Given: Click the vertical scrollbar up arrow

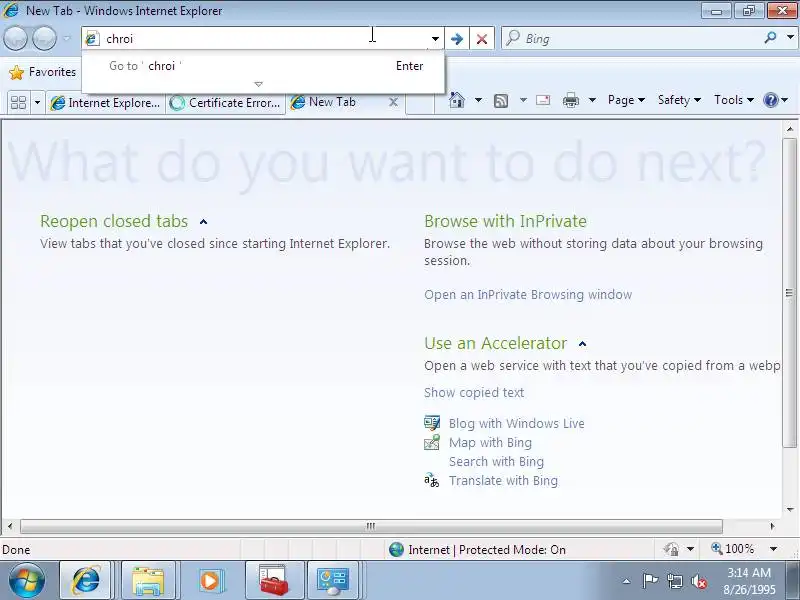Looking at the screenshot, I should 790,129.
